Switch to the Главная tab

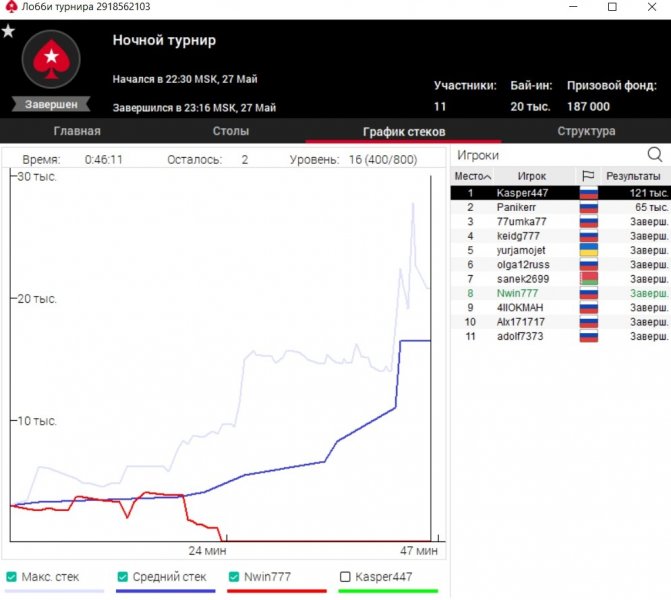click(76, 131)
